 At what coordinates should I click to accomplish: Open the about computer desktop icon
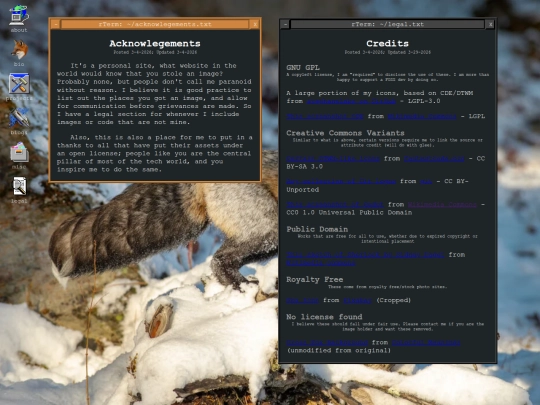pos(19,15)
